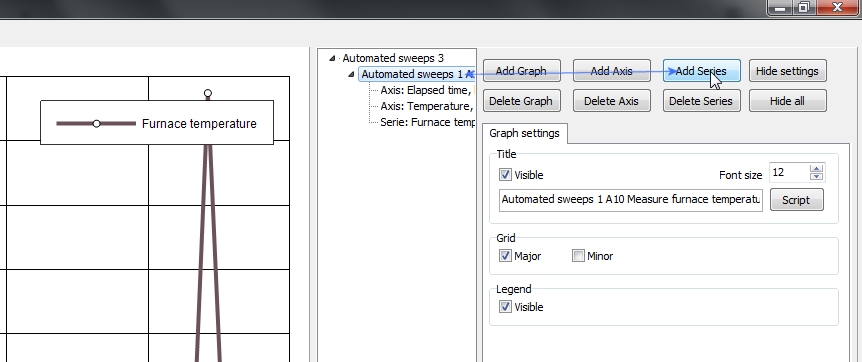Enable the Minor grid checkbox
This screenshot has width=862, height=362.
click(x=578, y=256)
